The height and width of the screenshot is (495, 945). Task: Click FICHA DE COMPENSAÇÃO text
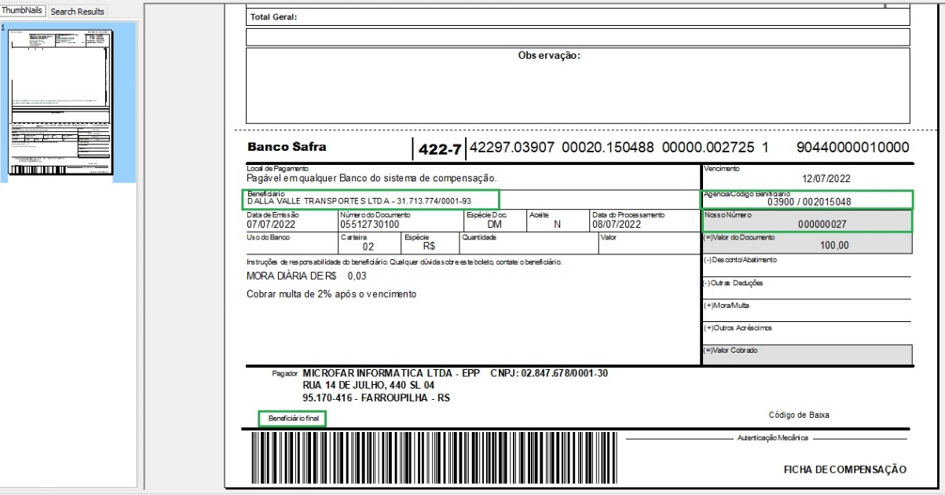[845, 470]
